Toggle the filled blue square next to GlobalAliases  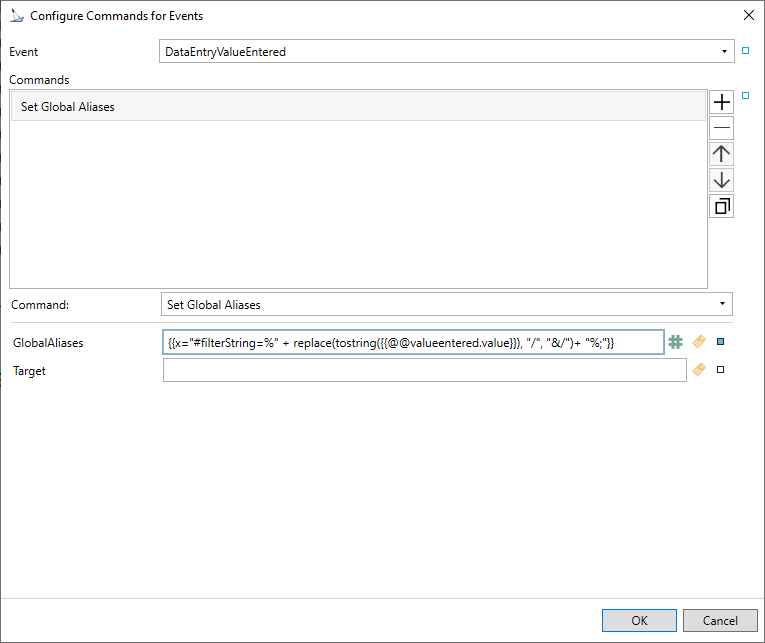tap(720, 342)
